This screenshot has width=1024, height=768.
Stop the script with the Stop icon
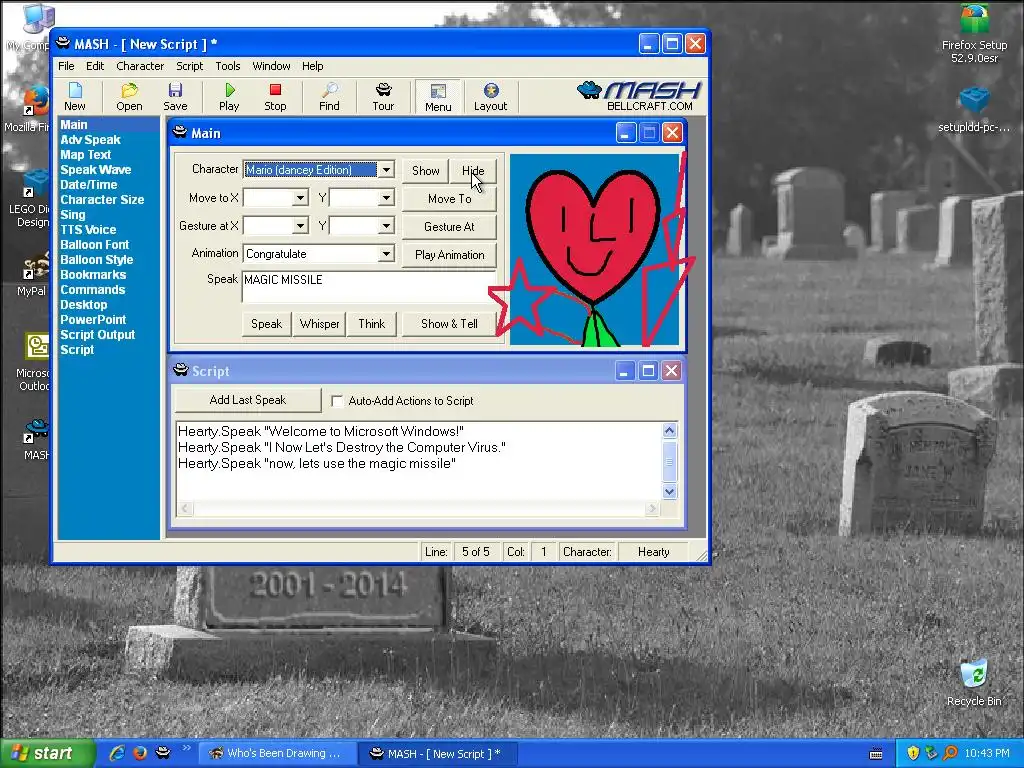coord(275,97)
